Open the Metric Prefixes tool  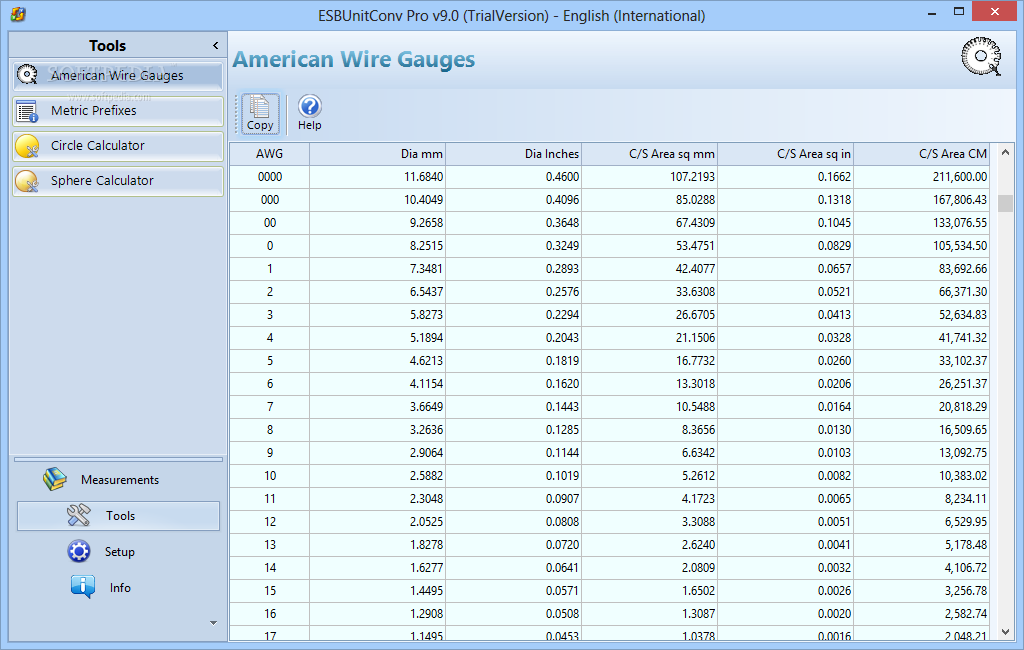point(118,111)
